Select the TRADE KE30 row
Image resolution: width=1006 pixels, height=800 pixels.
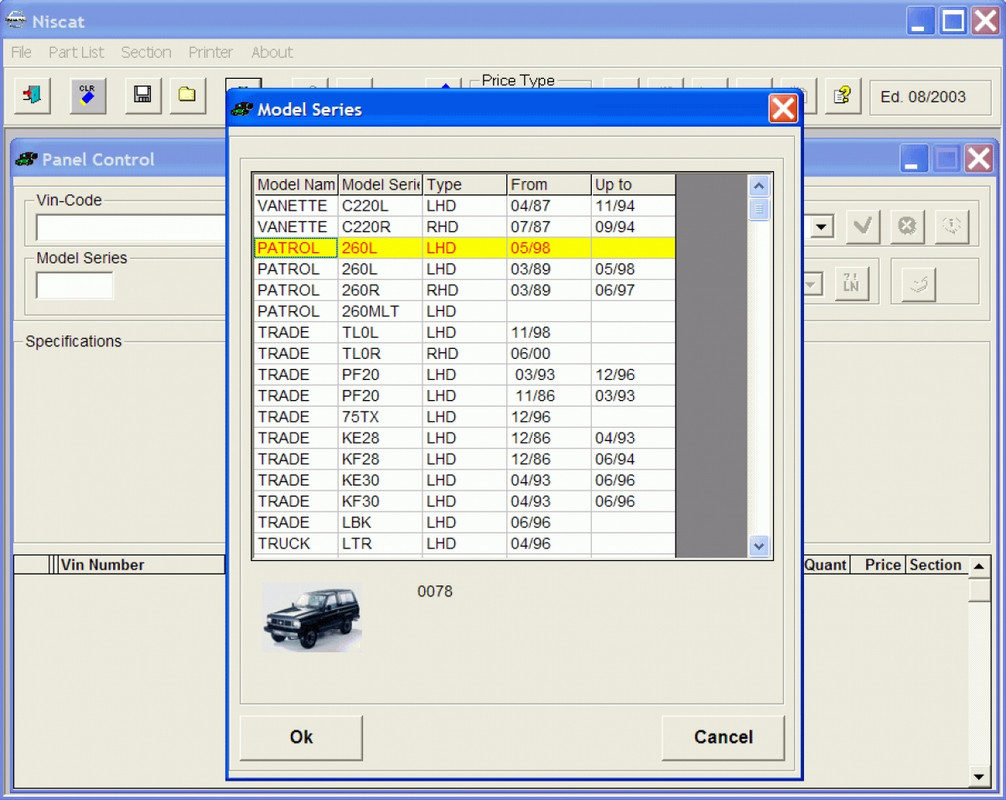(x=465, y=481)
